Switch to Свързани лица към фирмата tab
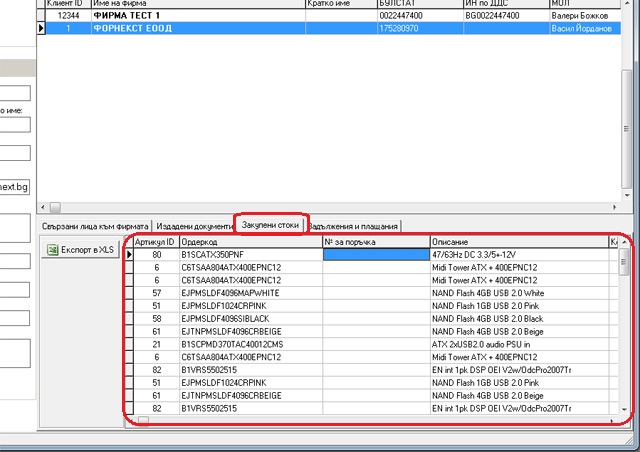Viewport: 640px width, 452px height. point(95,226)
